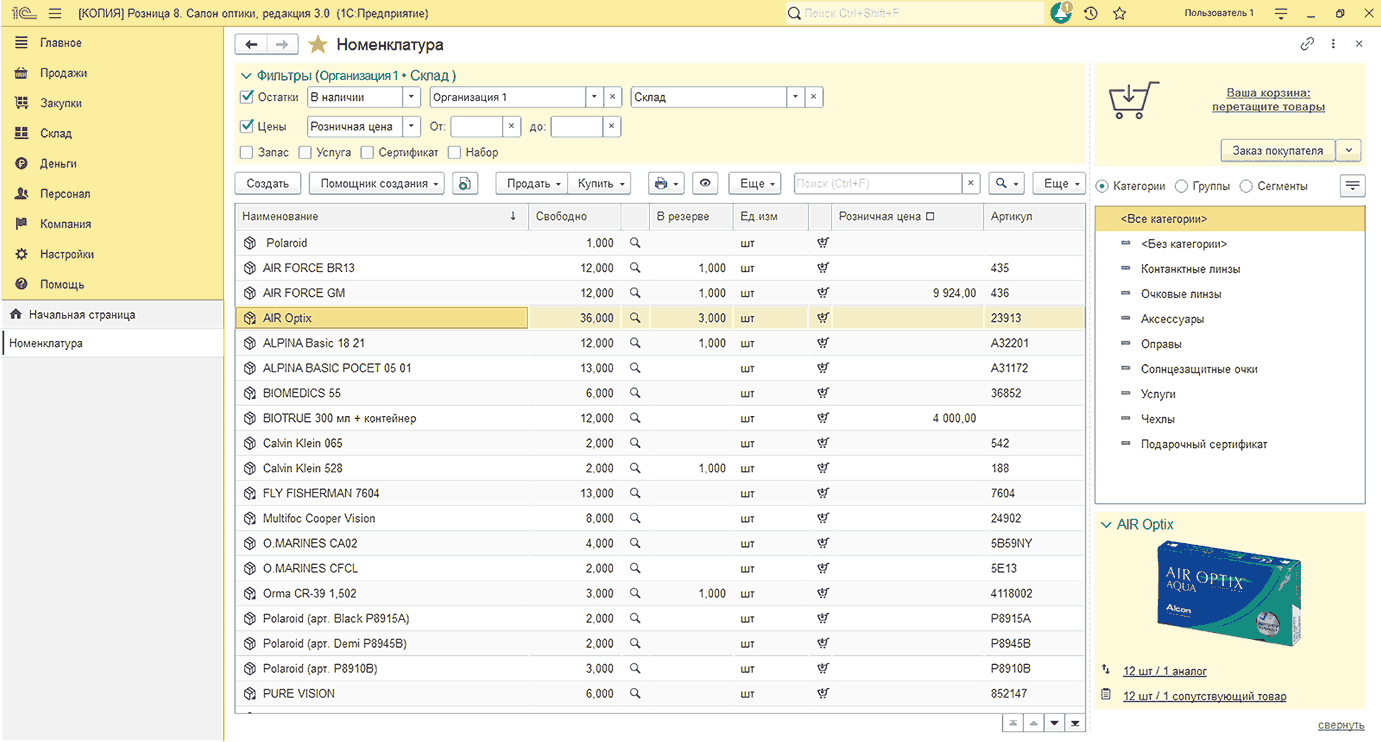Open the 12 шт / 1 аналог link
The width and height of the screenshot is (1381, 742).
point(1165,671)
